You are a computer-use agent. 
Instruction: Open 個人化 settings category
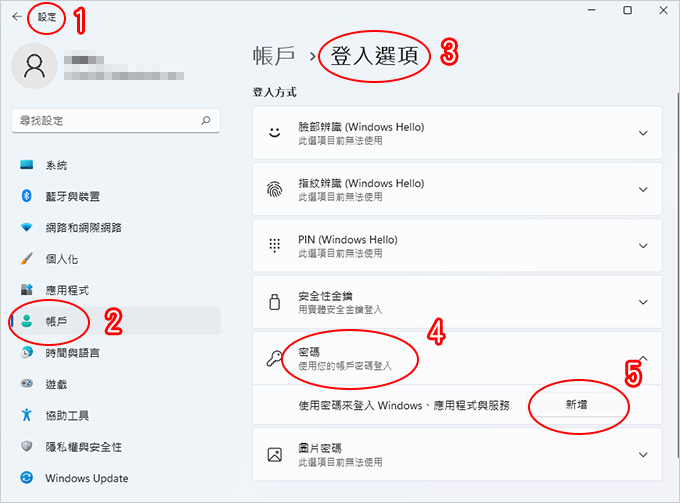click(x=116, y=258)
